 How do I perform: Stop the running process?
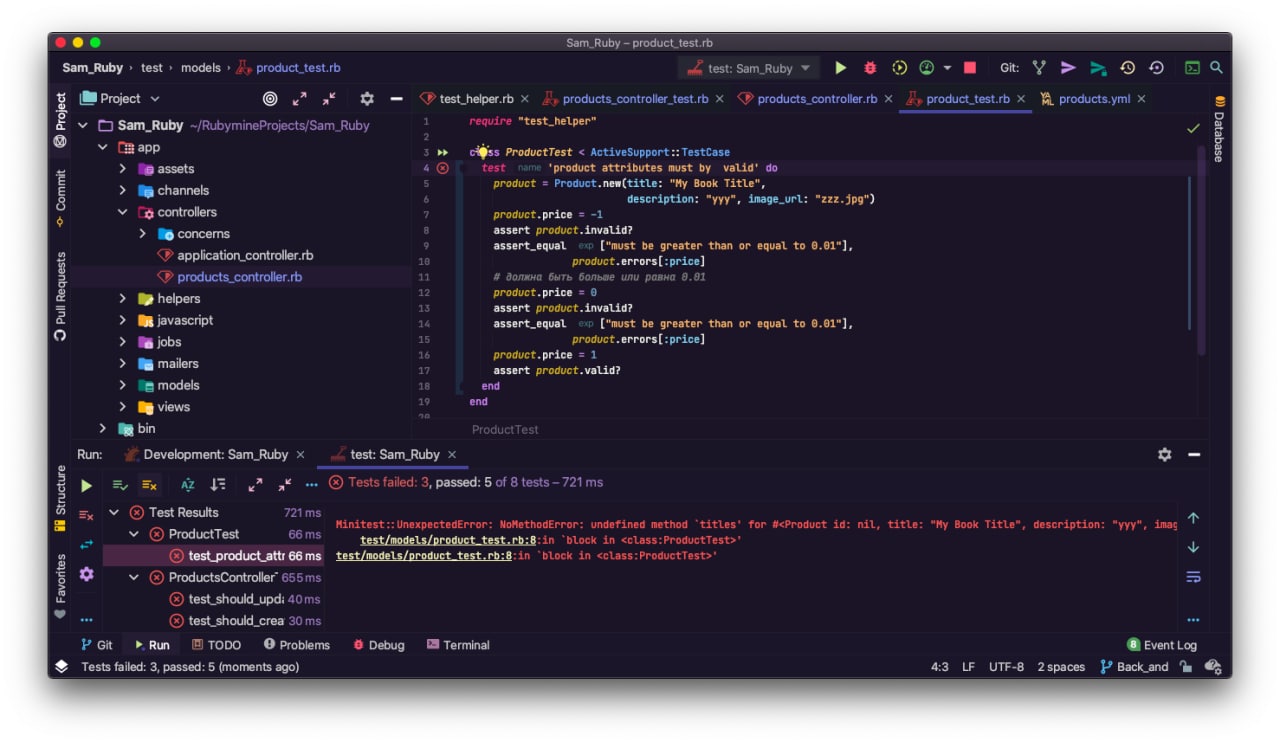tap(969, 68)
